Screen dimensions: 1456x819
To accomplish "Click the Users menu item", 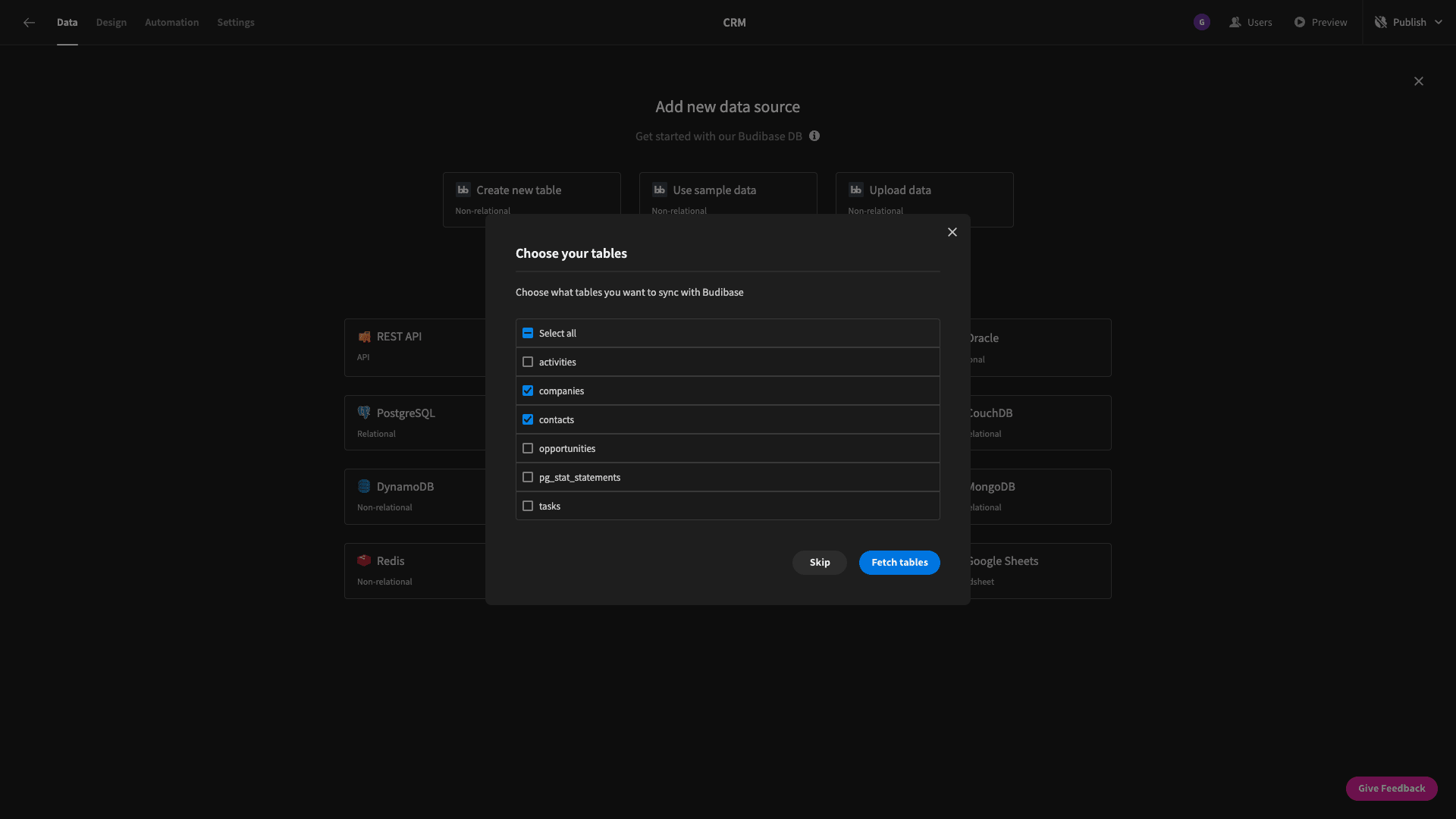I will [x=1252, y=22].
